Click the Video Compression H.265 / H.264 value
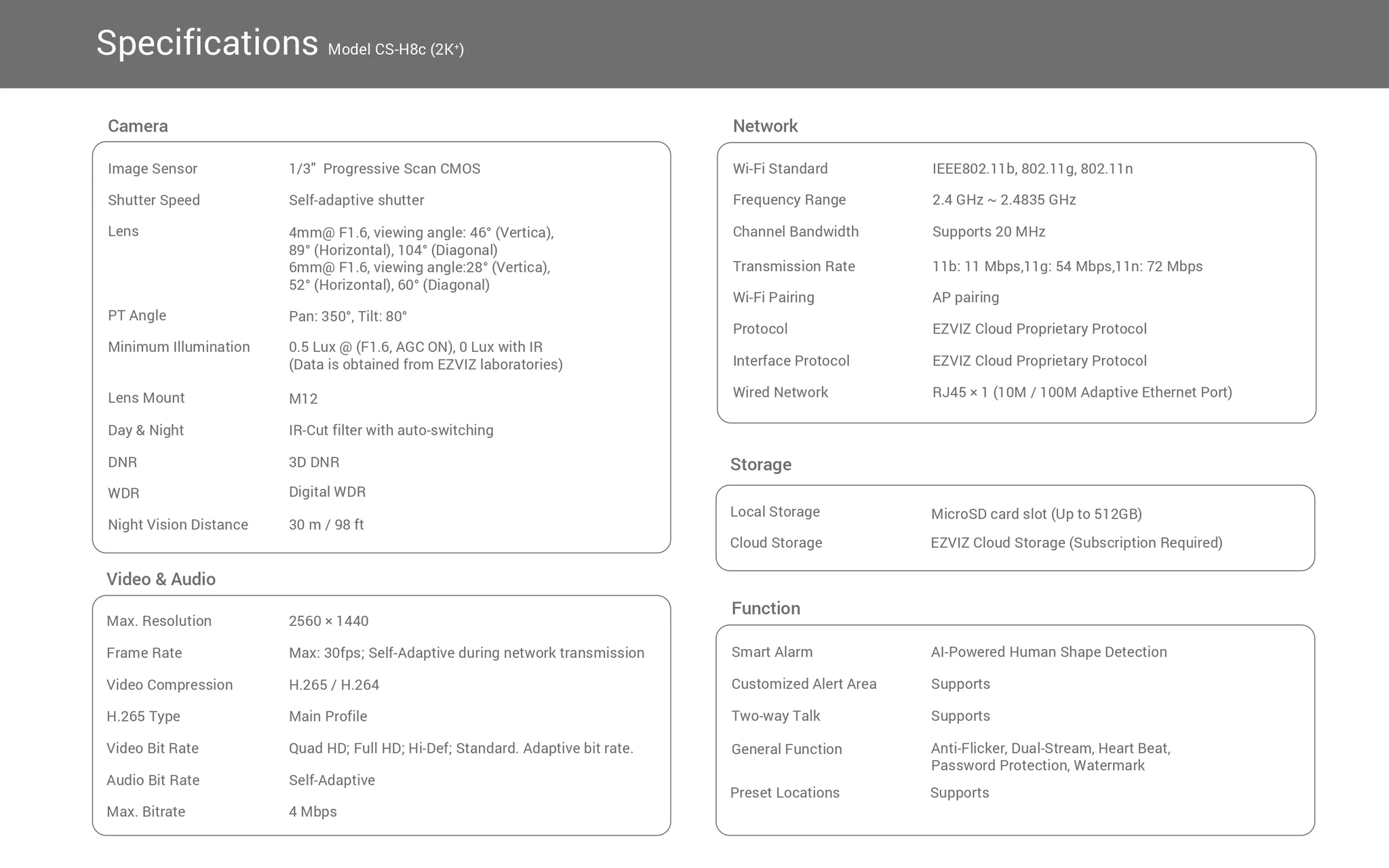The image size is (1389, 868). coord(334,685)
